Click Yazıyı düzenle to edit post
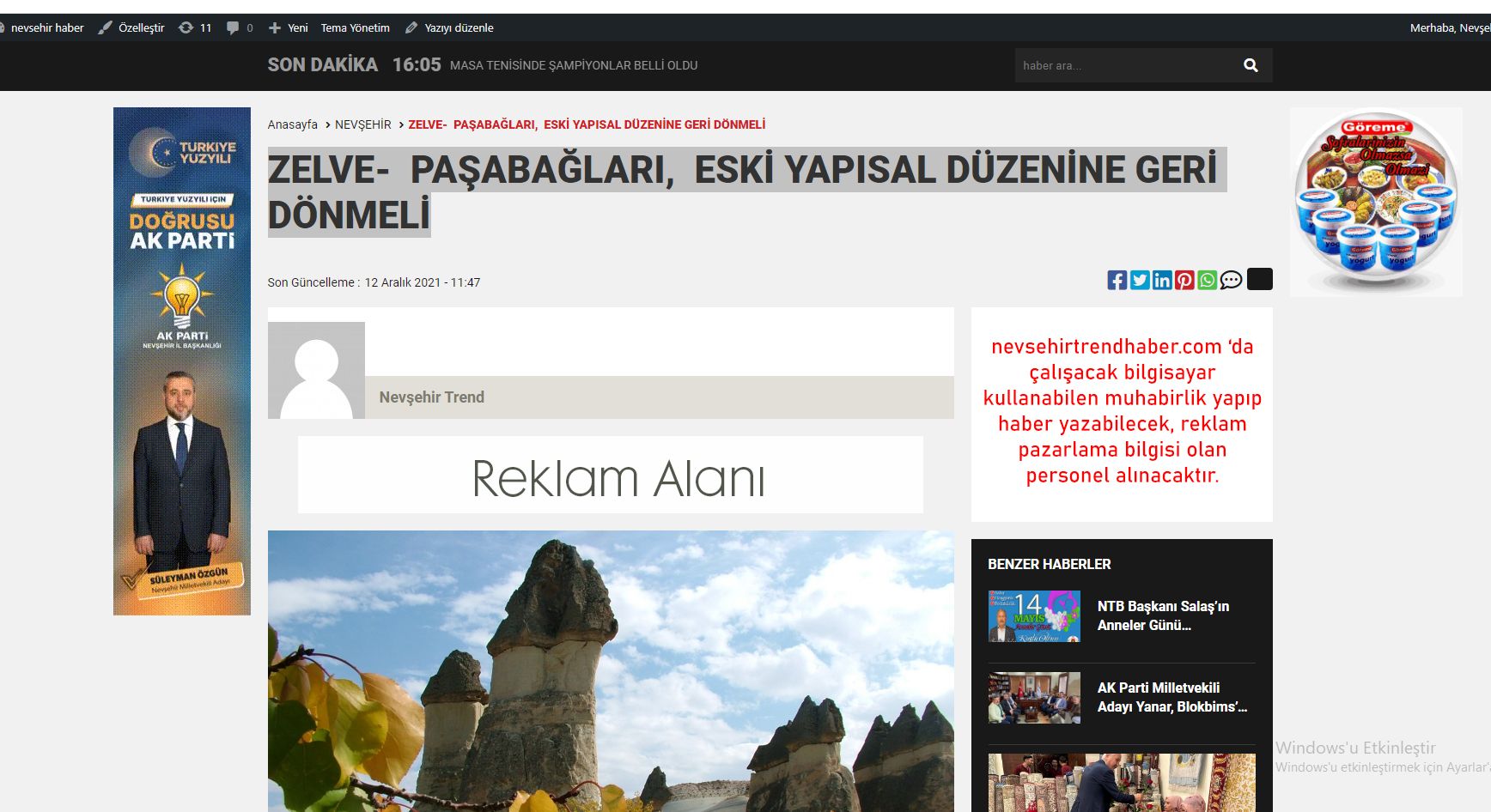Screen dimensions: 1491x812 coord(449,27)
